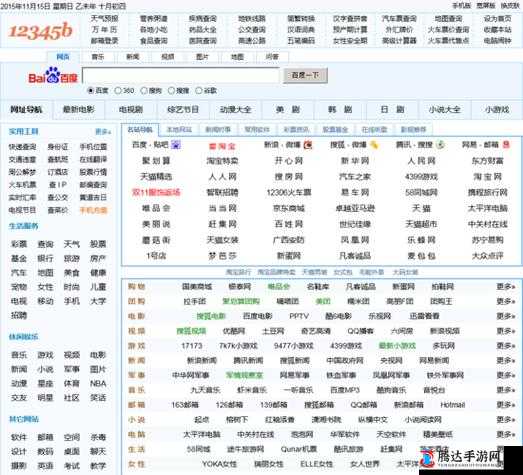Click the red 双11 promotion link
This screenshot has width=523, height=475.
pos(156,192)
